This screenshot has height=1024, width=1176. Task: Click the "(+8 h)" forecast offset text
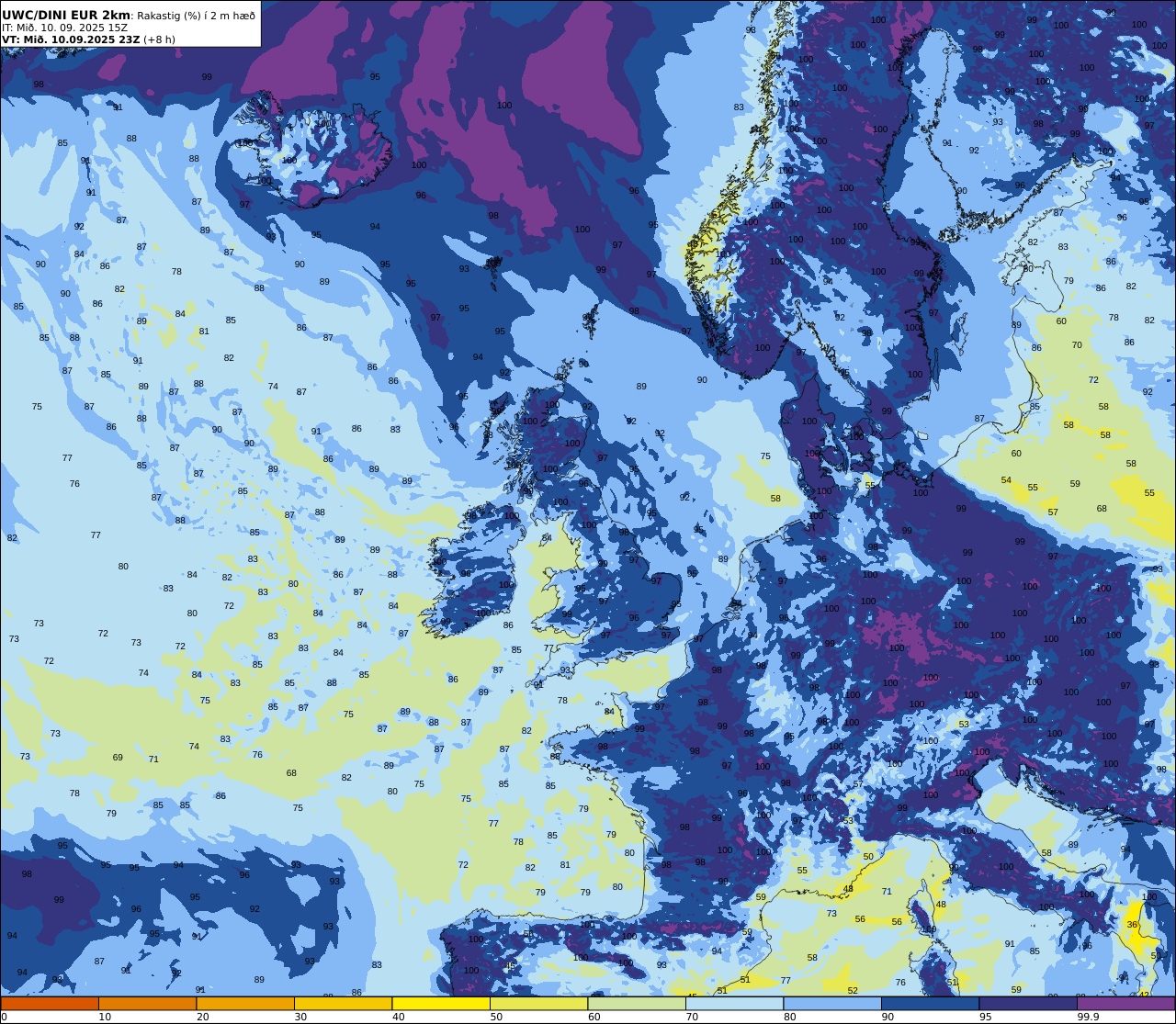(x=159, y=39)
